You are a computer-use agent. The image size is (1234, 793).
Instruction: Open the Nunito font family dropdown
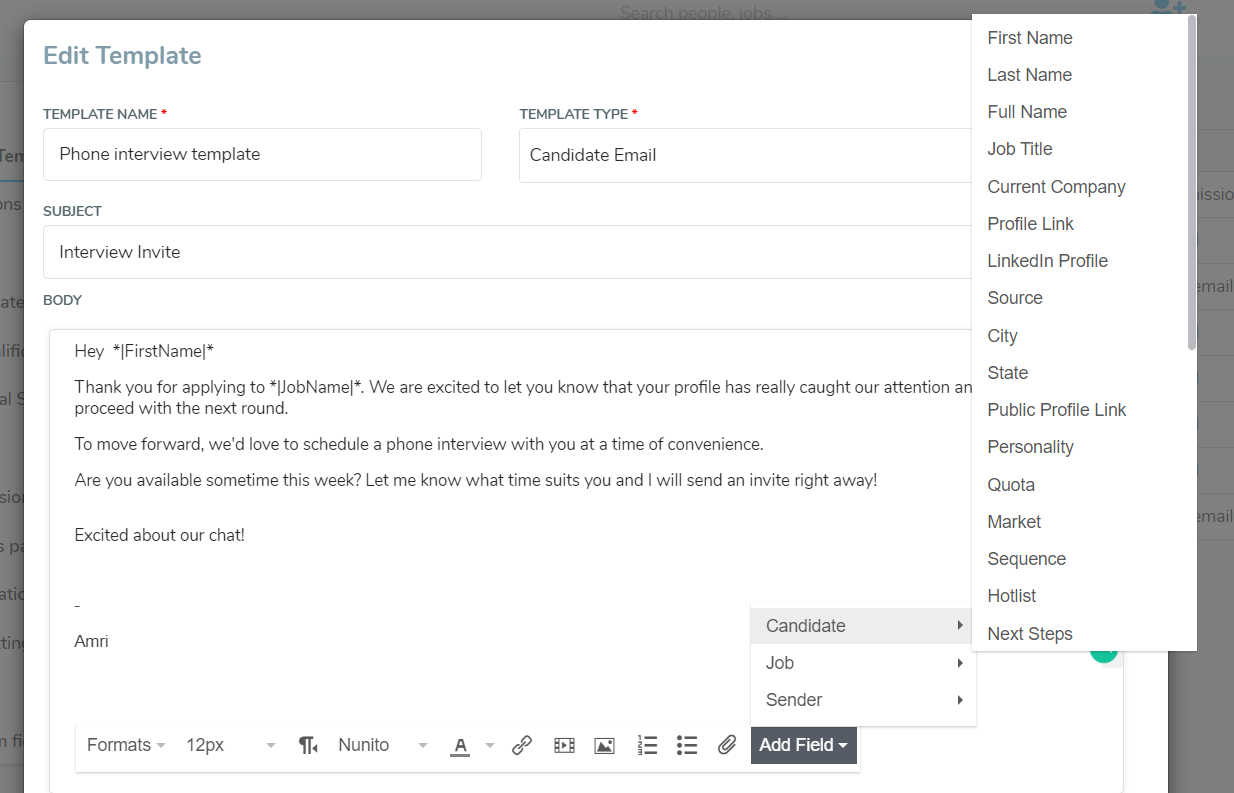(x=382, y=745)
